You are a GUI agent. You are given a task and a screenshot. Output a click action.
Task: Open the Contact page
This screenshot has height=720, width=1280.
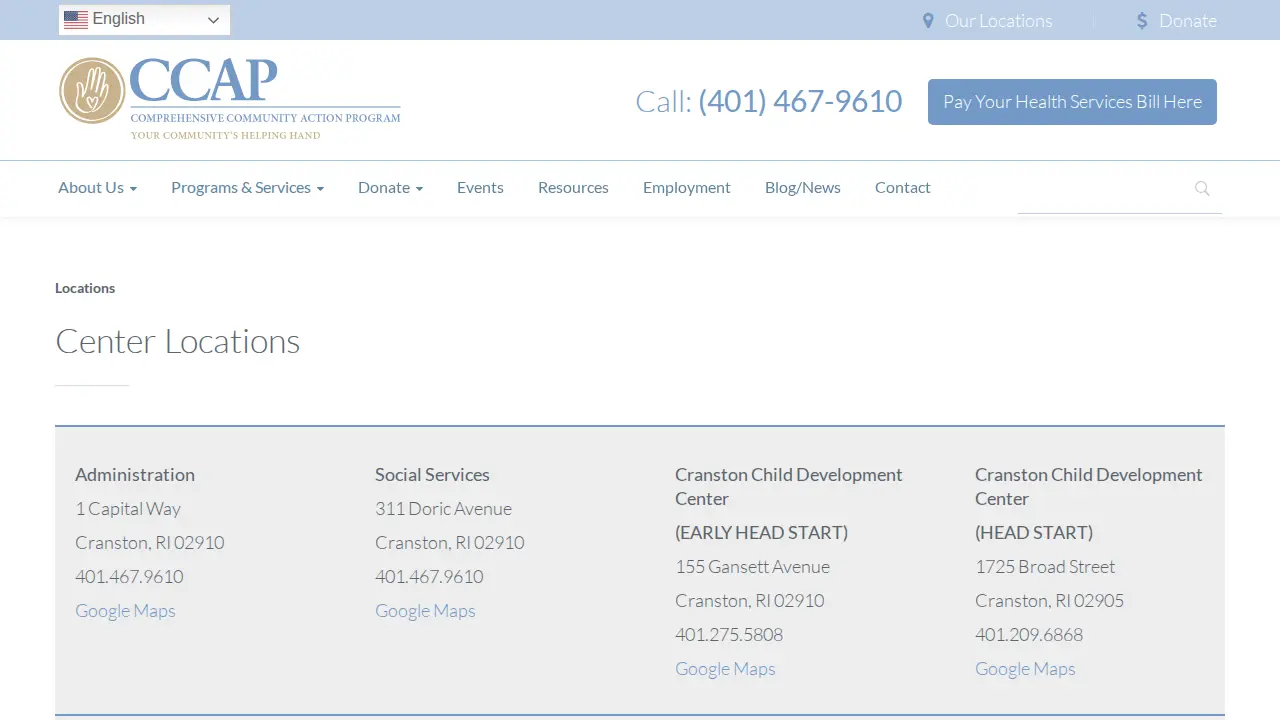pyautogui.click(x=903, y=187)
